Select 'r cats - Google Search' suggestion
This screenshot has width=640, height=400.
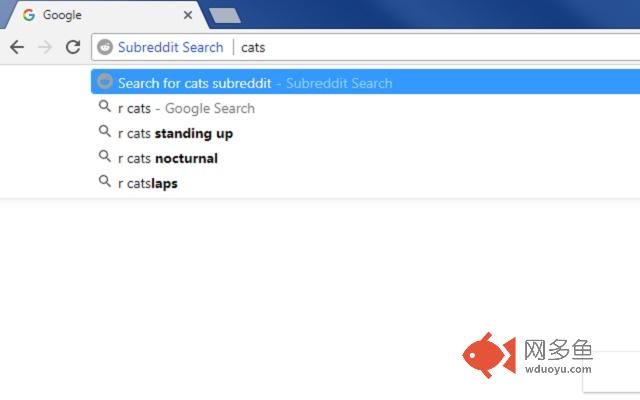(x=365, y=109)
